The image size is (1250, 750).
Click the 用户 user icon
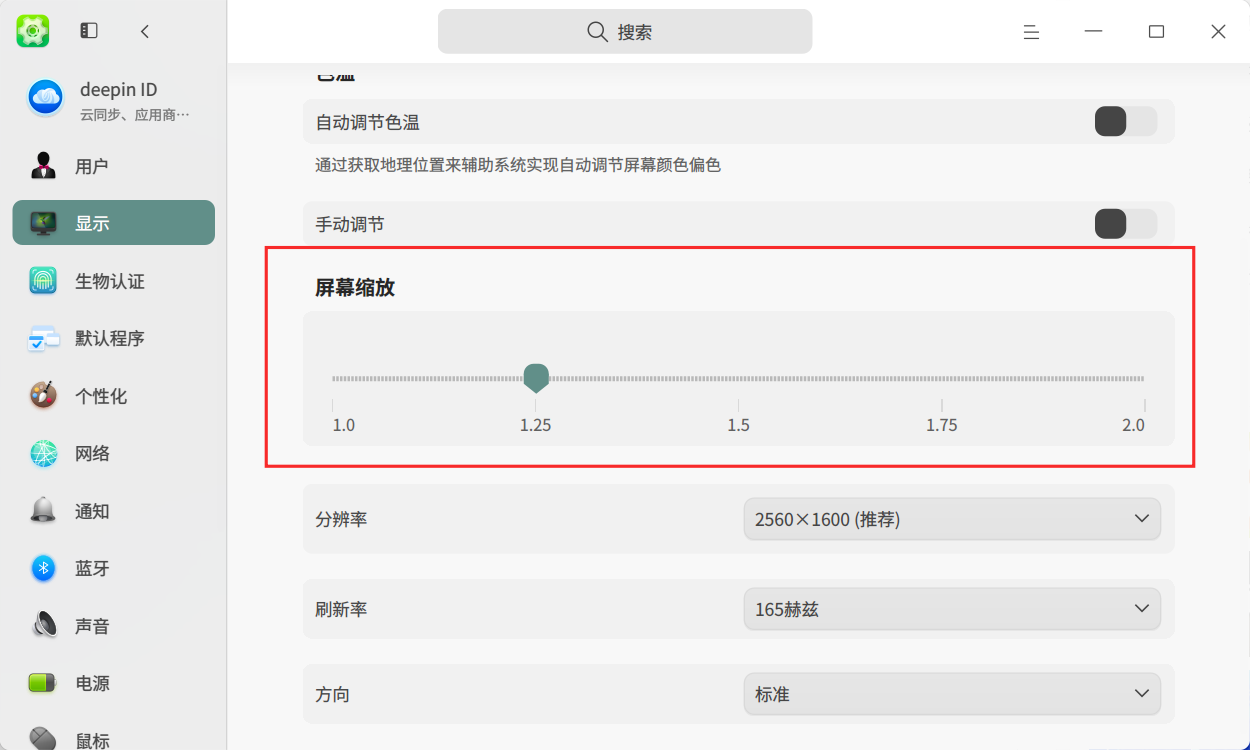(x=43, y=166)
